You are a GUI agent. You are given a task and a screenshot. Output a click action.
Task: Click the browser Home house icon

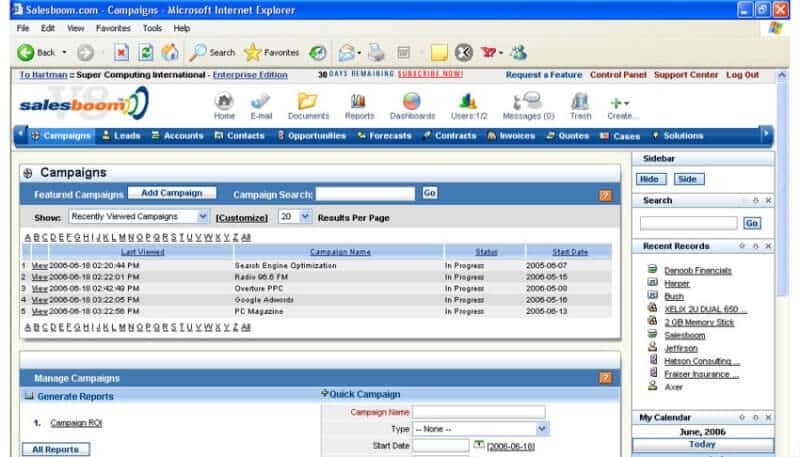pyautogui.click(x=170, y=53)
